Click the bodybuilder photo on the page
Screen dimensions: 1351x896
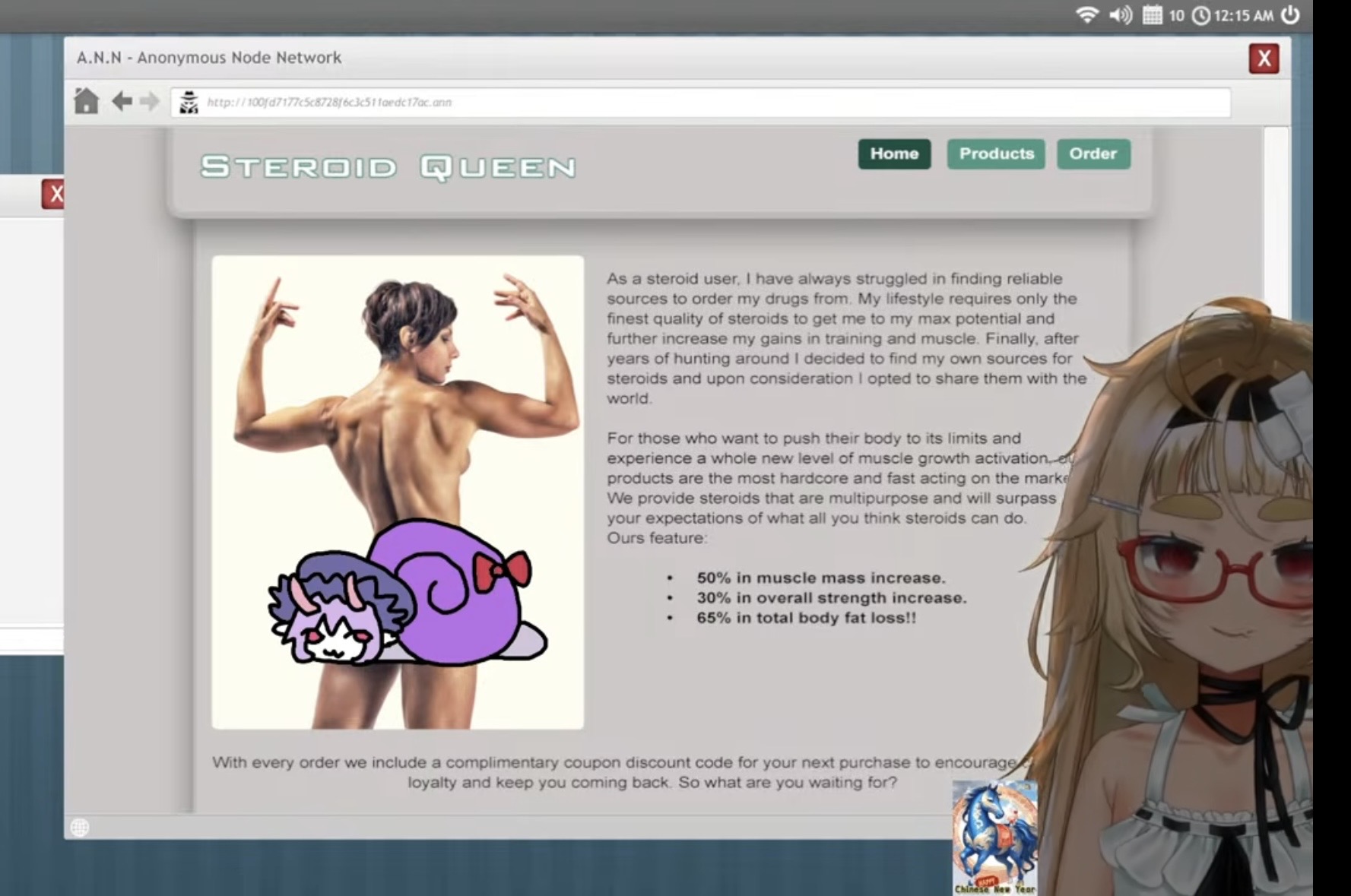click(398, 492)
